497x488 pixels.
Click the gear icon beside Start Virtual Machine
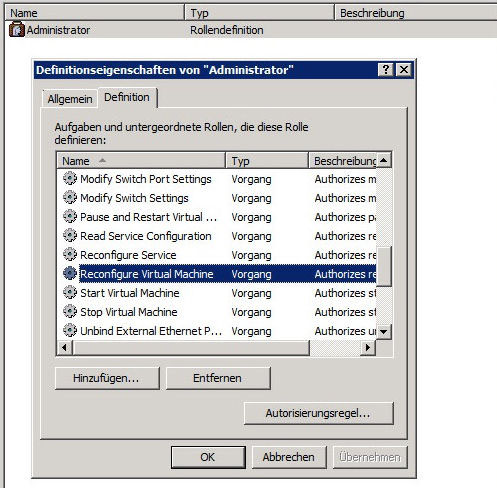coord(70,292)
